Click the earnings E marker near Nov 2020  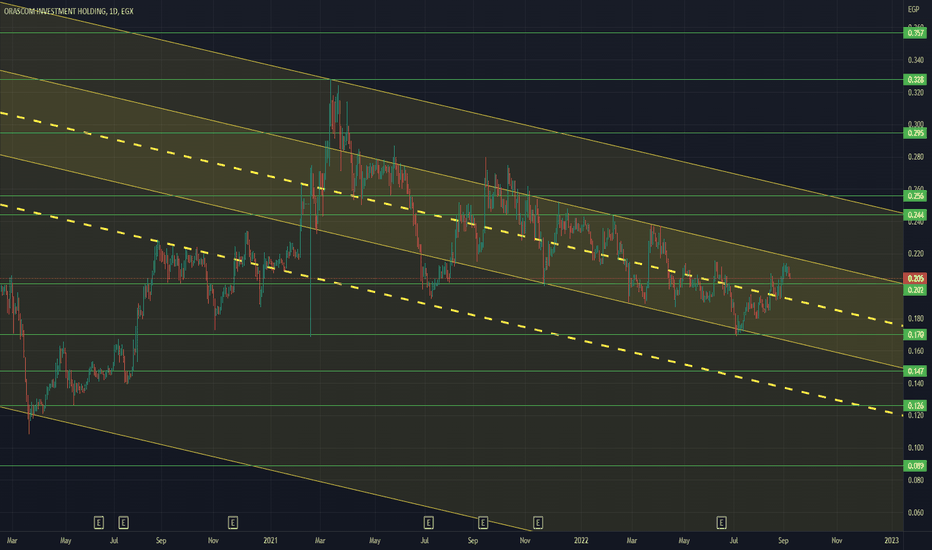tap(232, 523)
